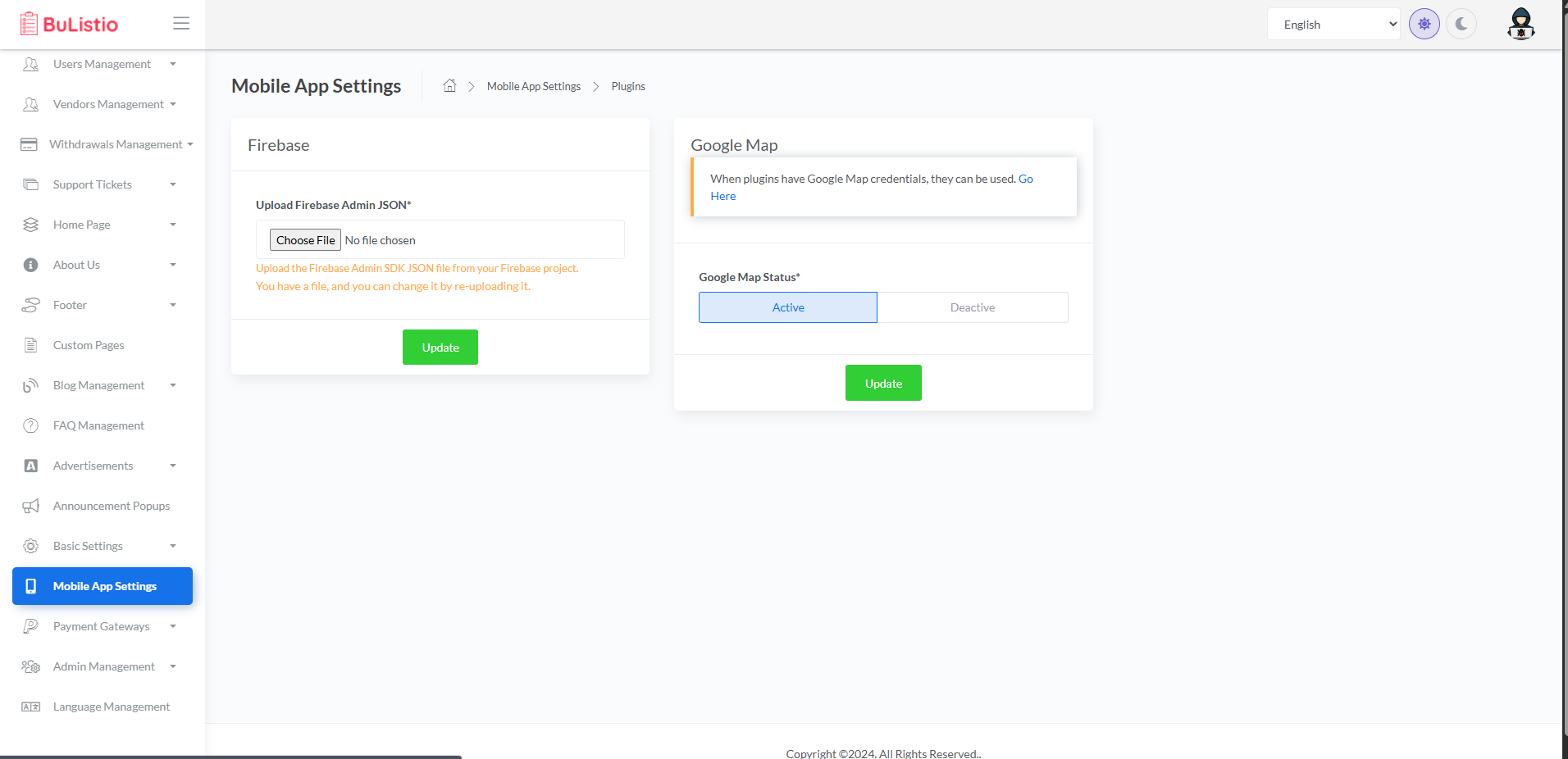
Task: Click Choose File for Firebase JSON
Action: (x=305, y=240)
